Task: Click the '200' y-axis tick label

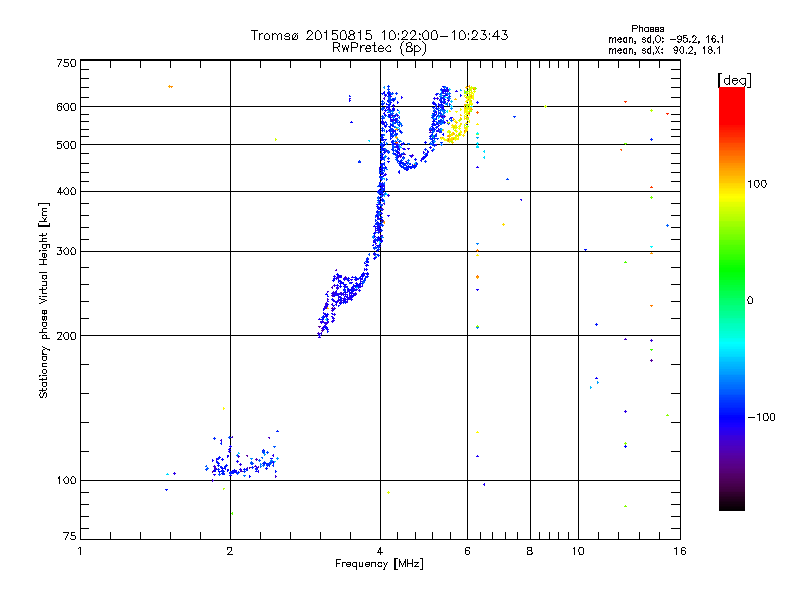Action: coord(66,336)
